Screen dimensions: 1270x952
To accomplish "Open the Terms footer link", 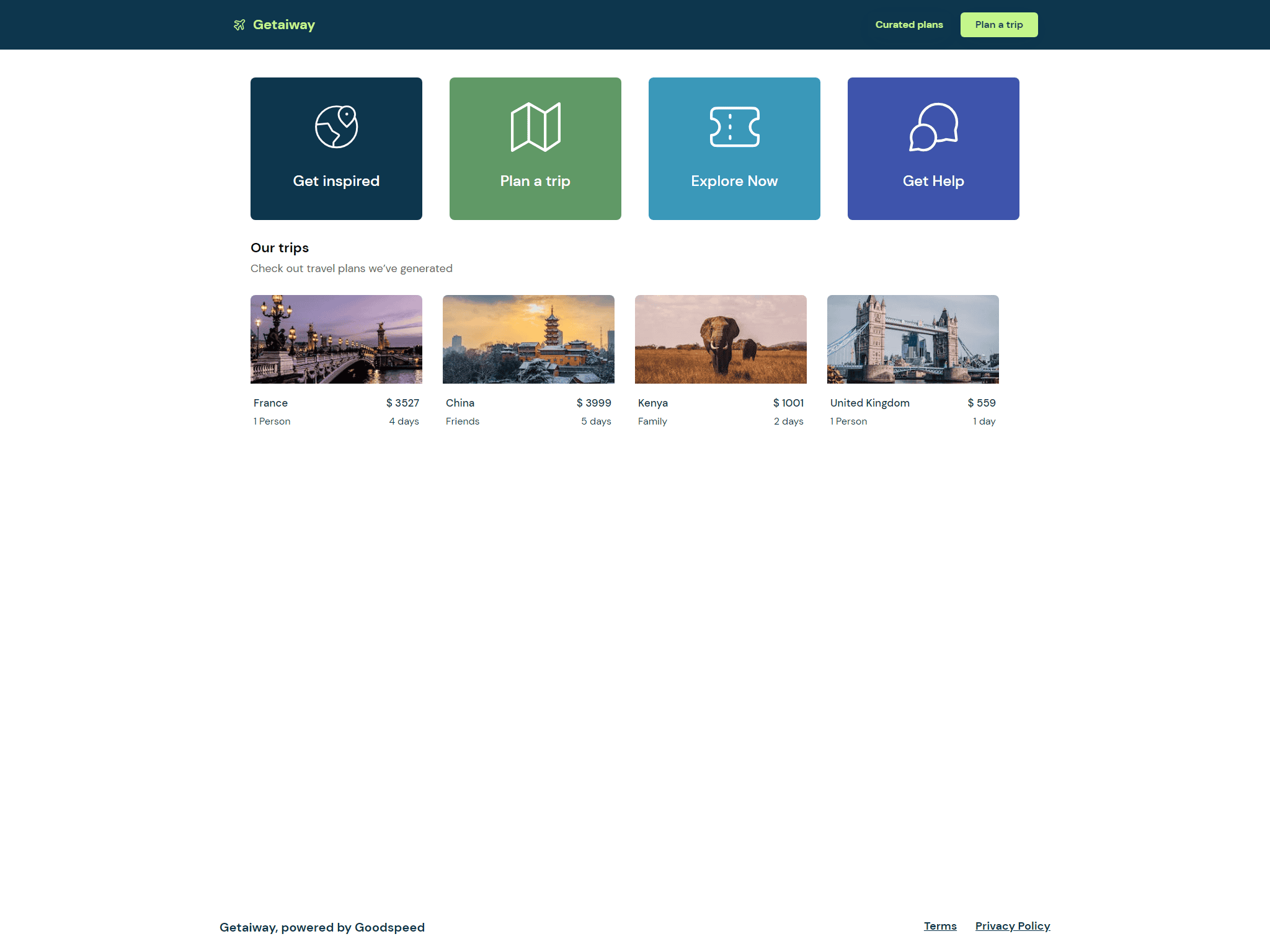I will point(940,926).
